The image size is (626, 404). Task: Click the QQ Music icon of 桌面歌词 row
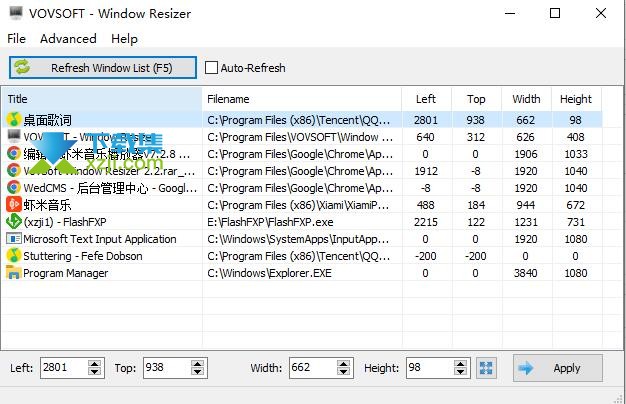pos(14,119)
